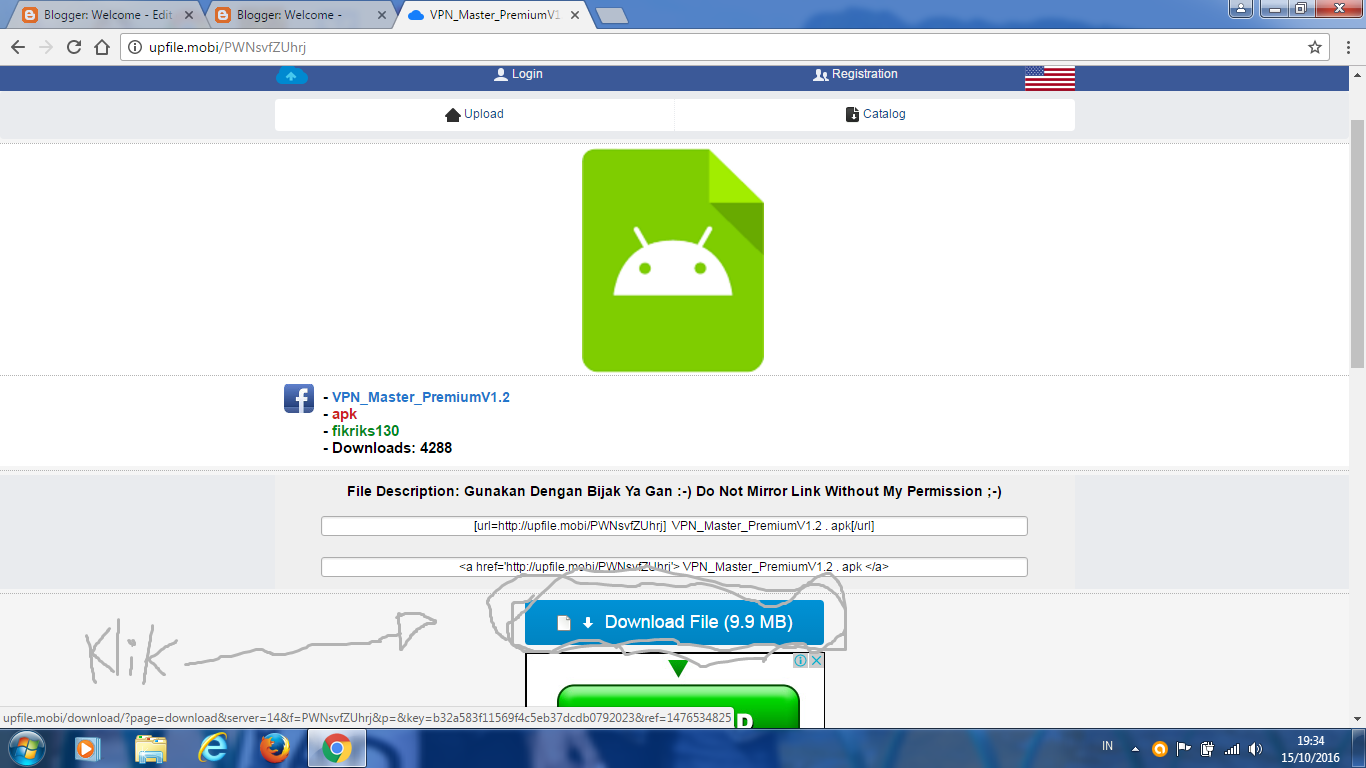Click the browser Forward arrow
The width and height of the screenshot is (1366, 768).
pos(46,47)
